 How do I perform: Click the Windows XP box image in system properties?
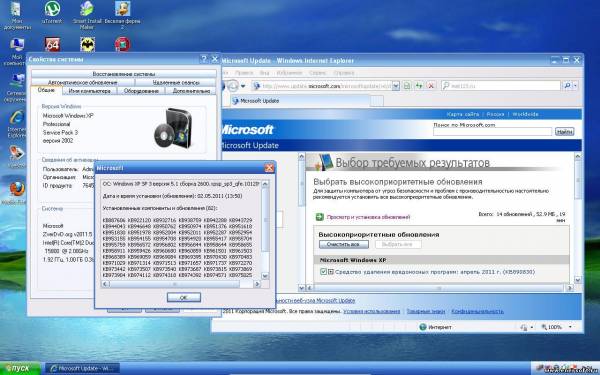[173, 128]
